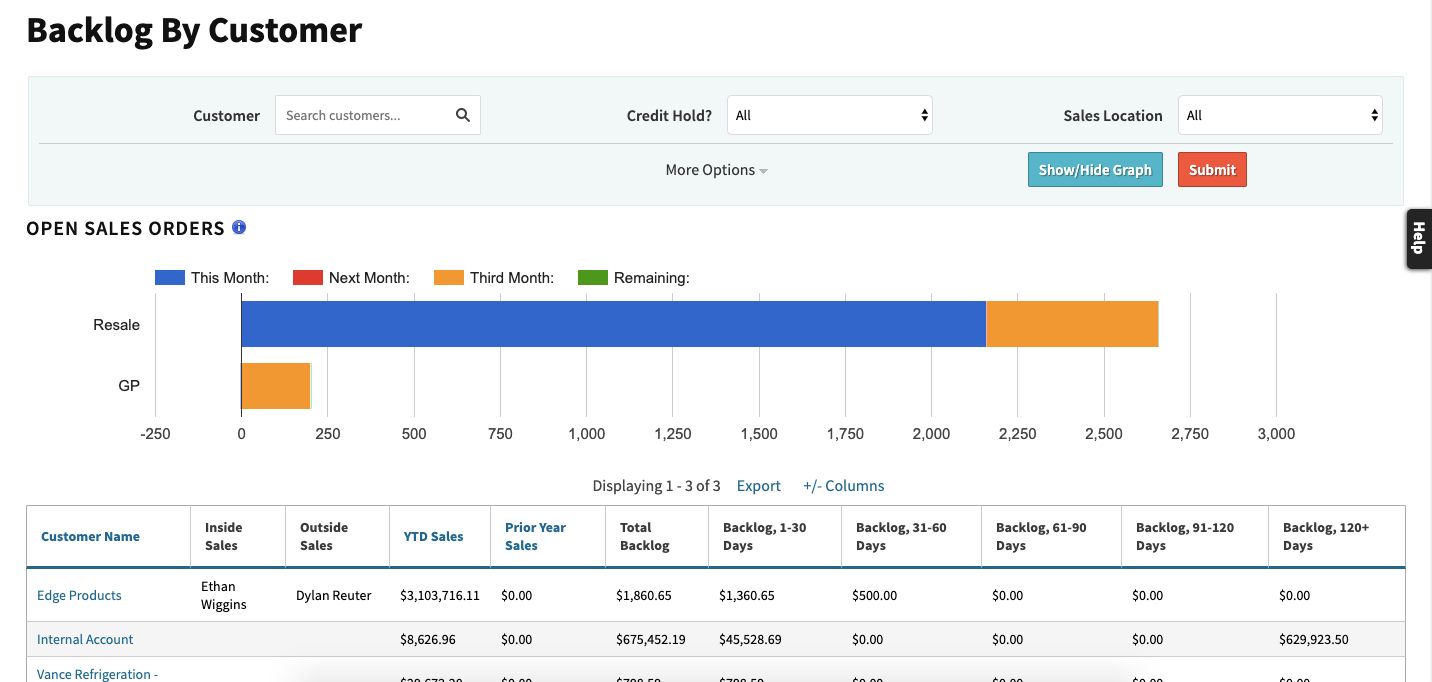Click the info icon beside Open Sales Orders
The height and width of the screenshot is (682, 1432).
[239, 228]
